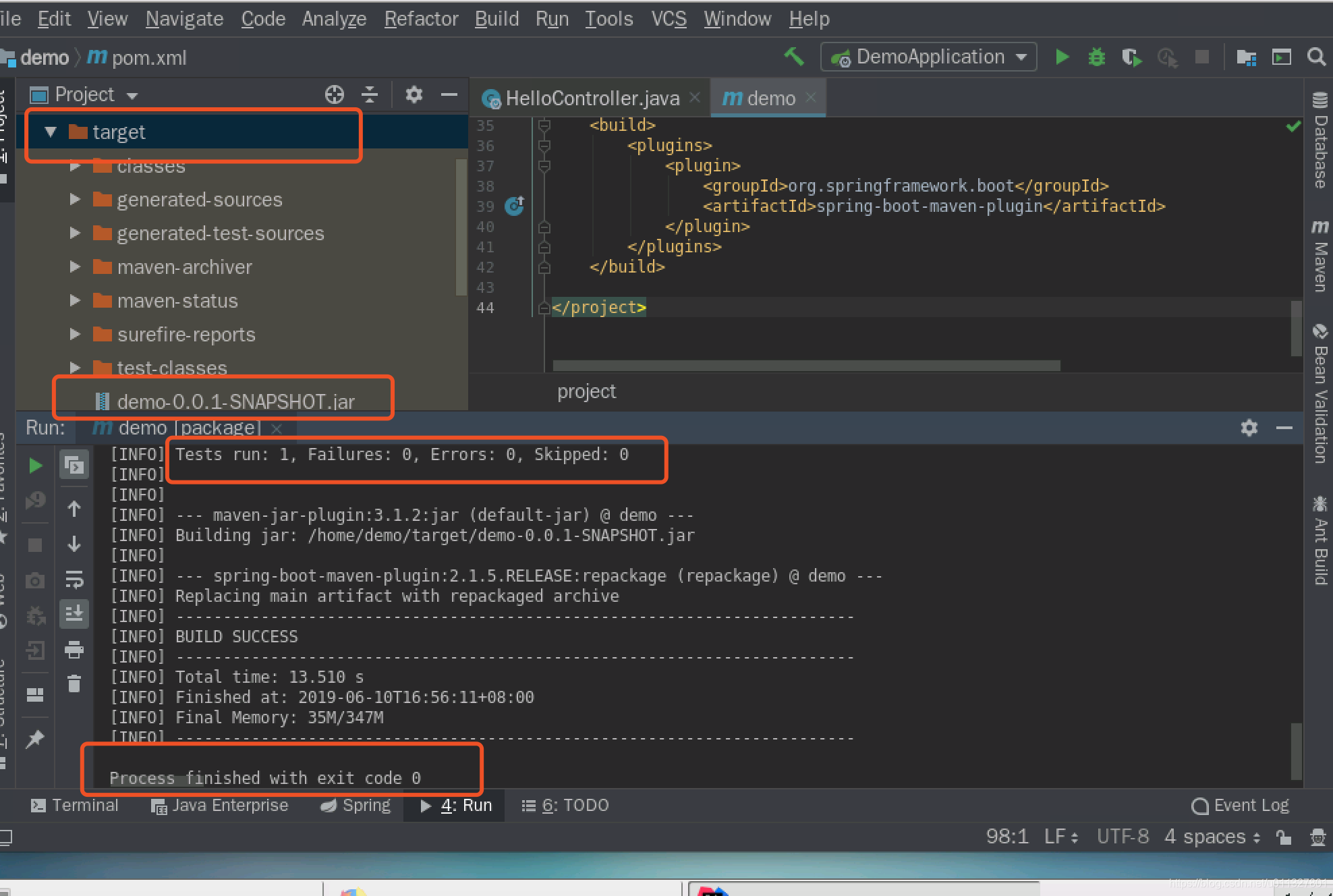The image size is (1333, 896).
Task: Open Bean Validation side panel
Action: click(x=1320, y=395)
